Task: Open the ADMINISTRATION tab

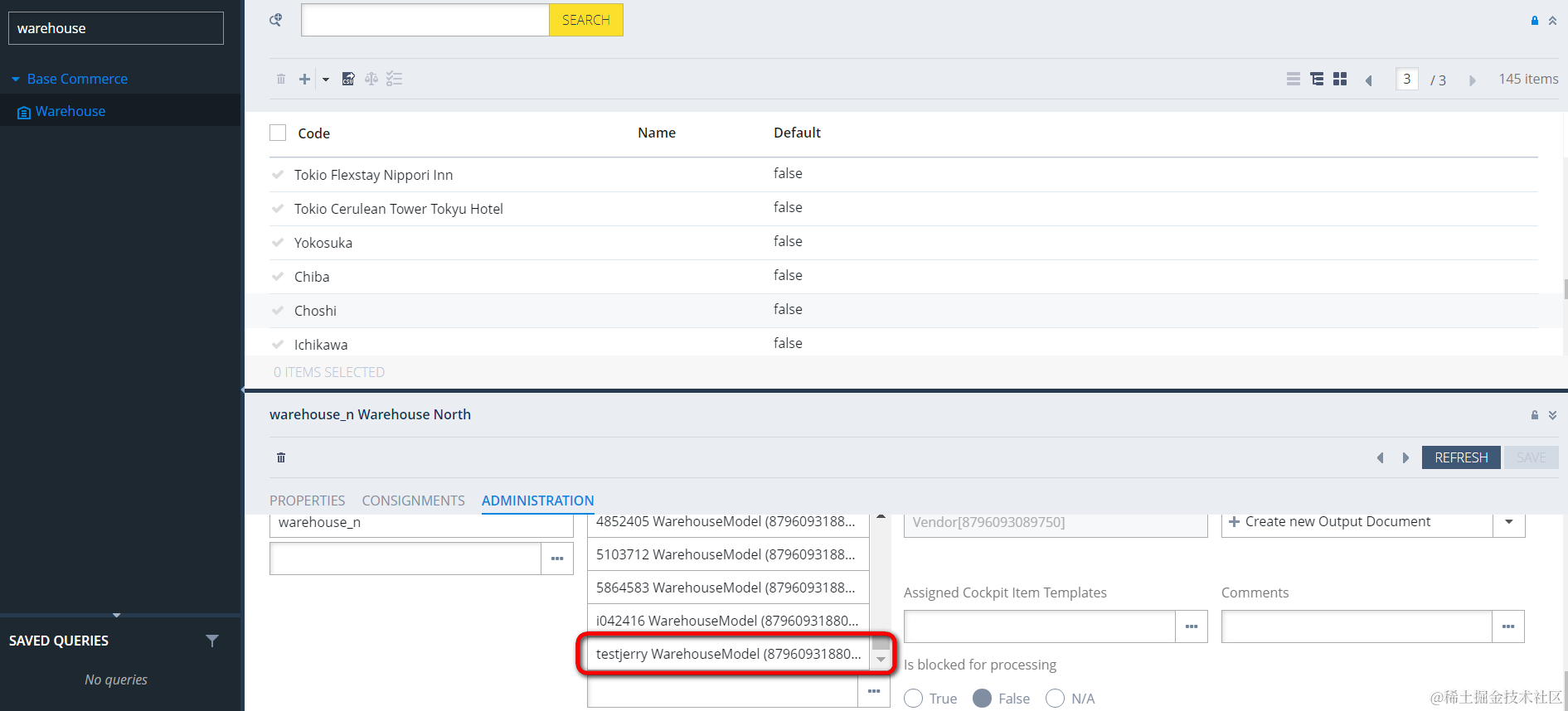Action: point(537,501)
